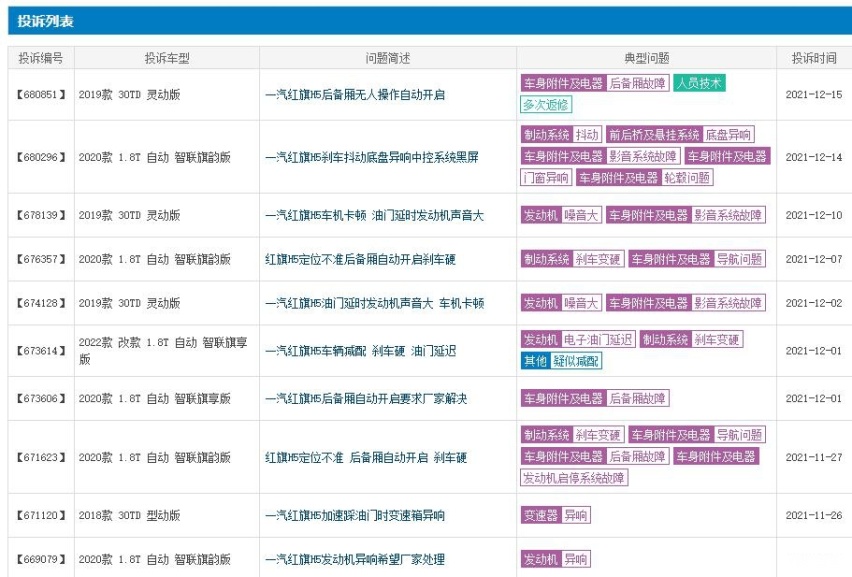Select complaint number 【673606】

point(41,399)
